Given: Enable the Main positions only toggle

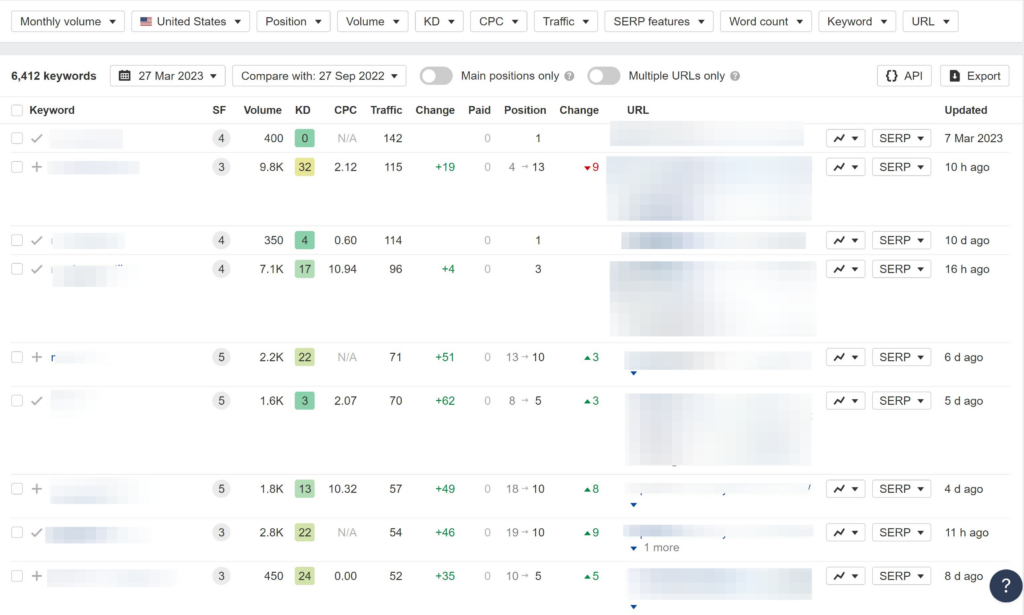Looking at the screenshot, I should tap(436, 75).
